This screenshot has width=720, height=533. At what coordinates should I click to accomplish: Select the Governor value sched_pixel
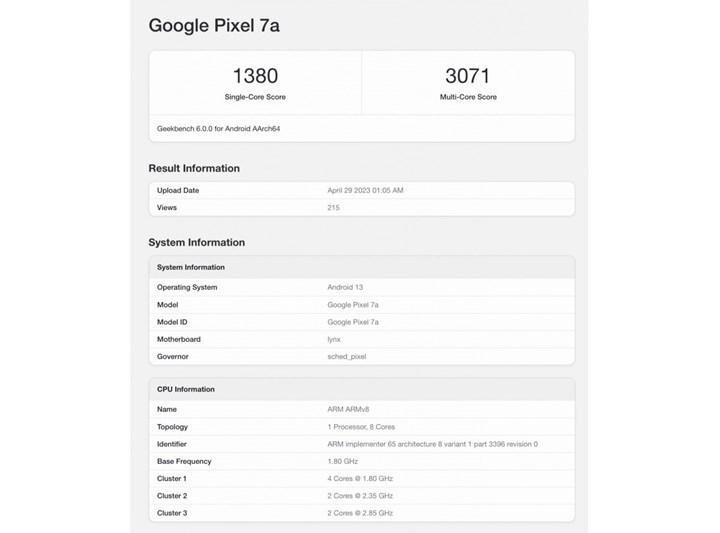[347, 357]
